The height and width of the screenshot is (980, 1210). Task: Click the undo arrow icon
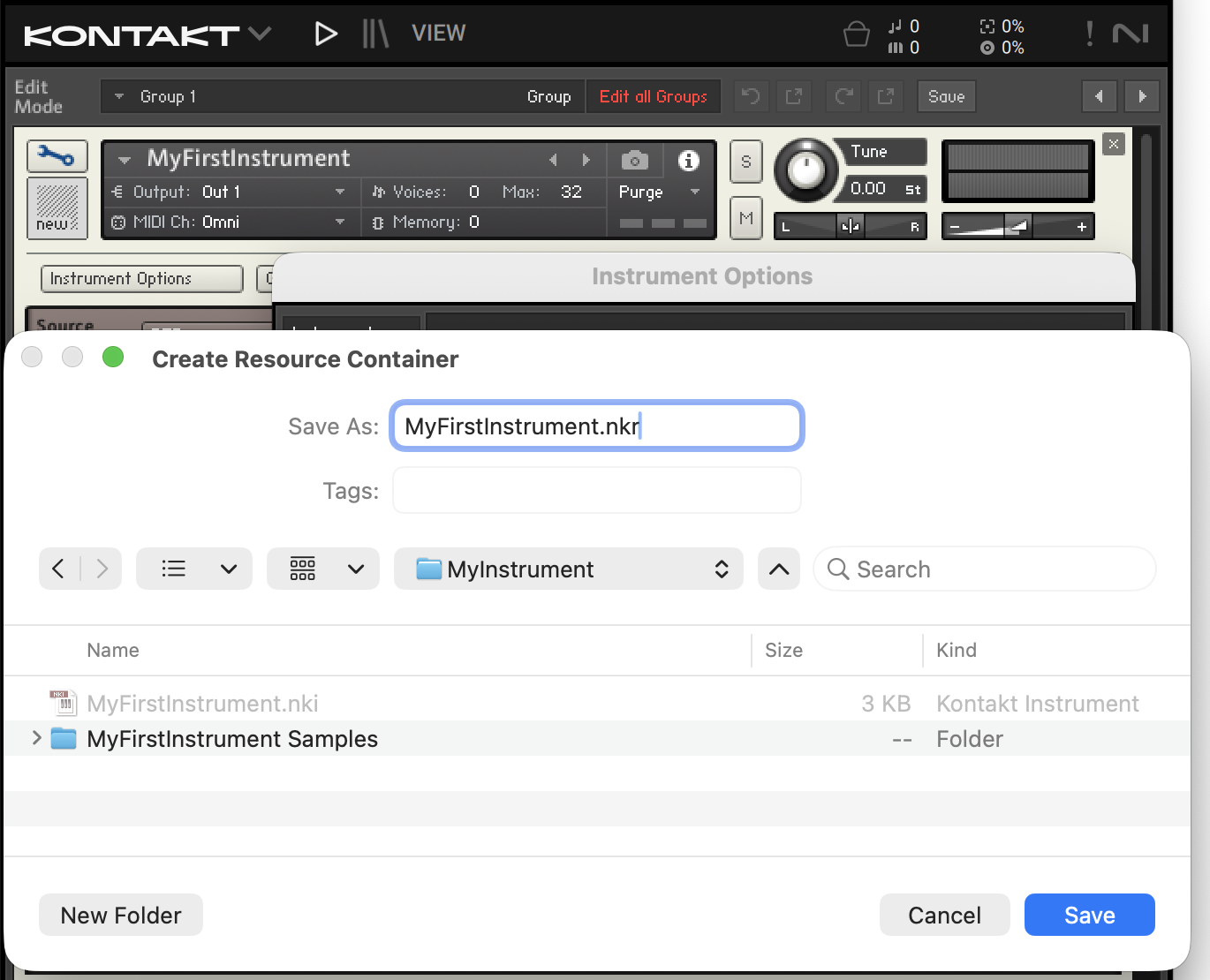[751, 96]
